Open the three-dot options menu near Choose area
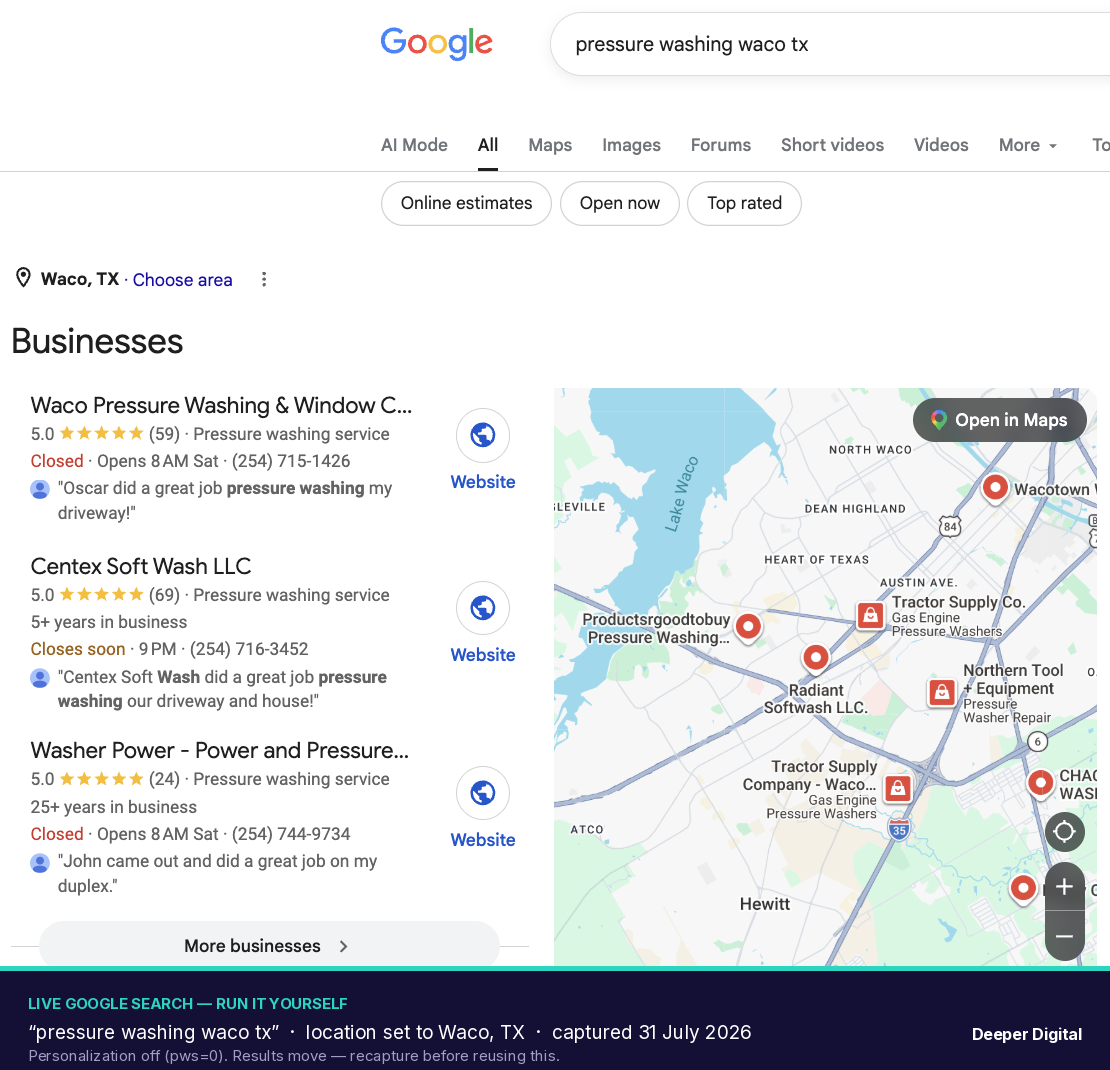 [264, 279]
